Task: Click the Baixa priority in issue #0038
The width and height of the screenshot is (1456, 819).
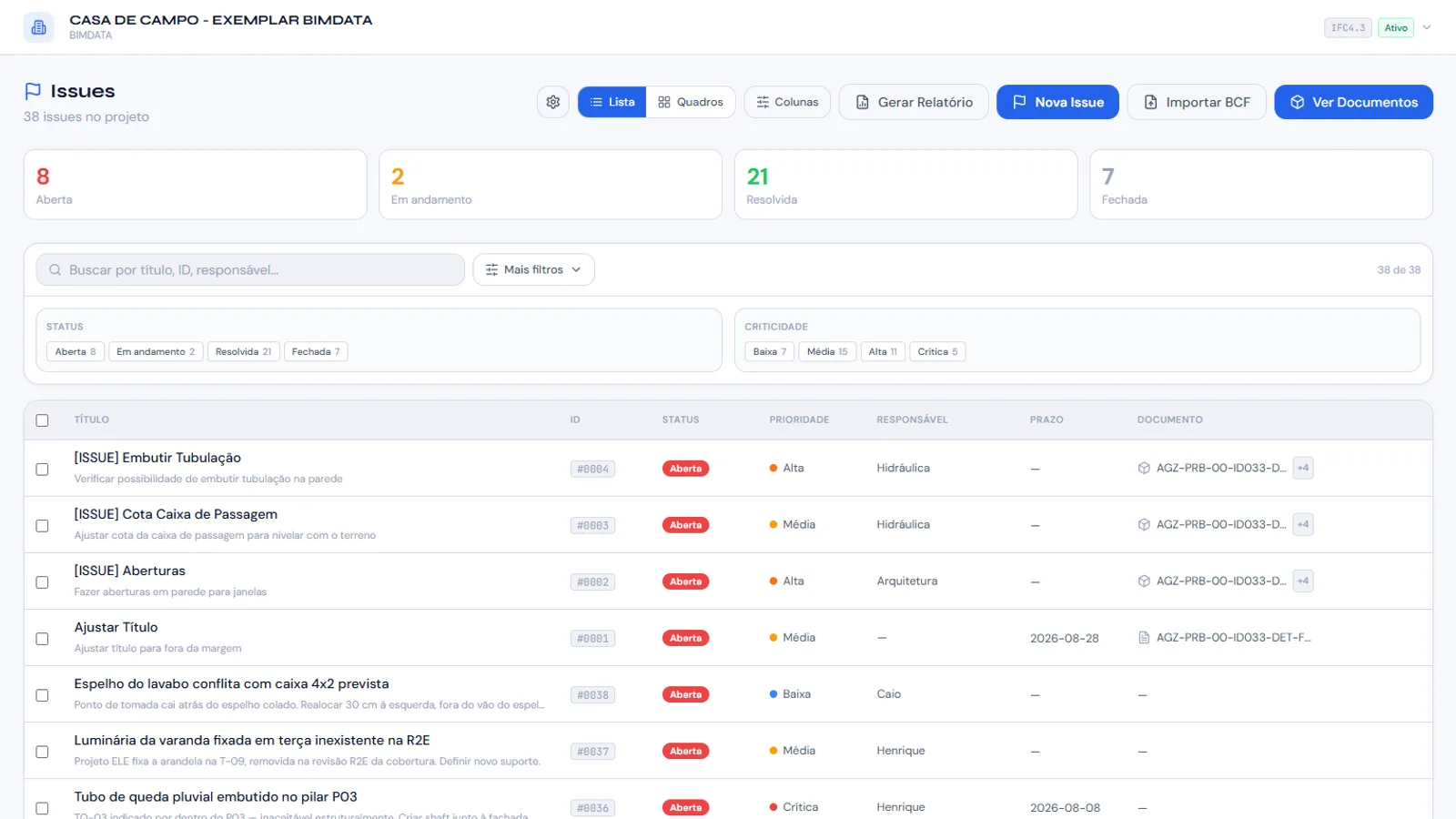Action: tap(790, 693)
